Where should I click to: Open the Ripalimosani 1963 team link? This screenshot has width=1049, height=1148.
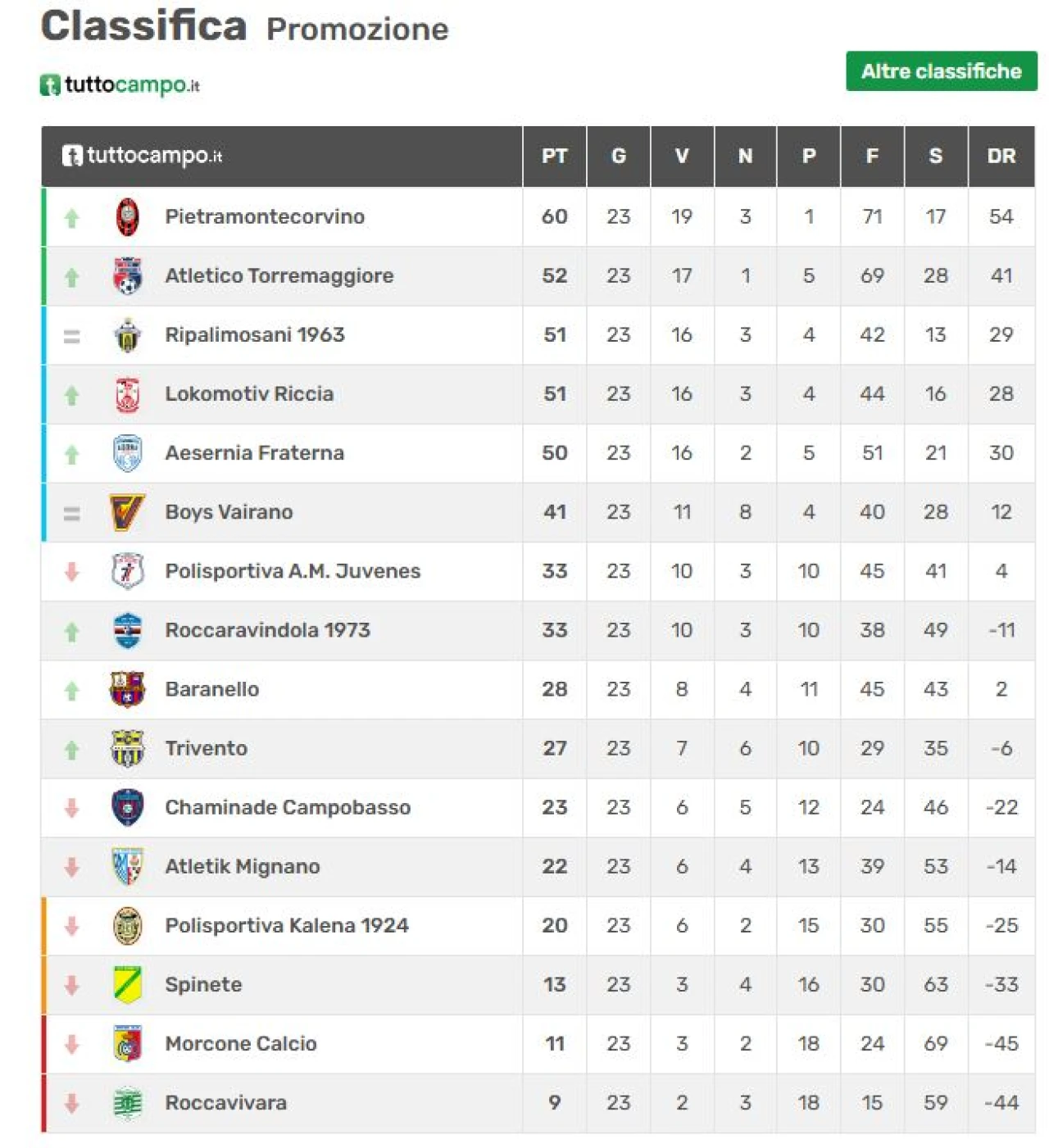(254, 335)
